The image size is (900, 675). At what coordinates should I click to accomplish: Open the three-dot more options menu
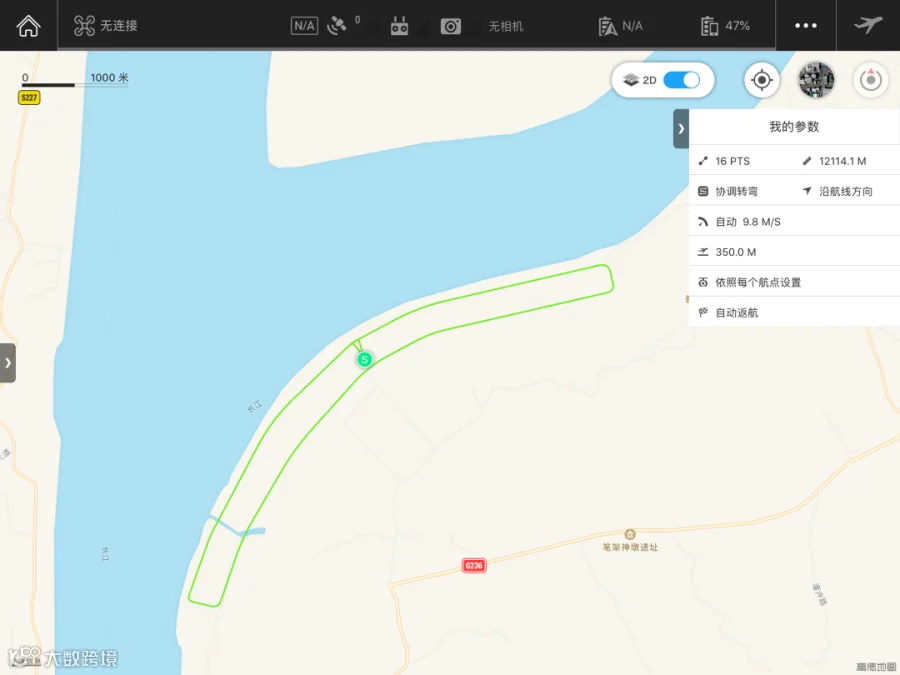(x=805, y=26)
